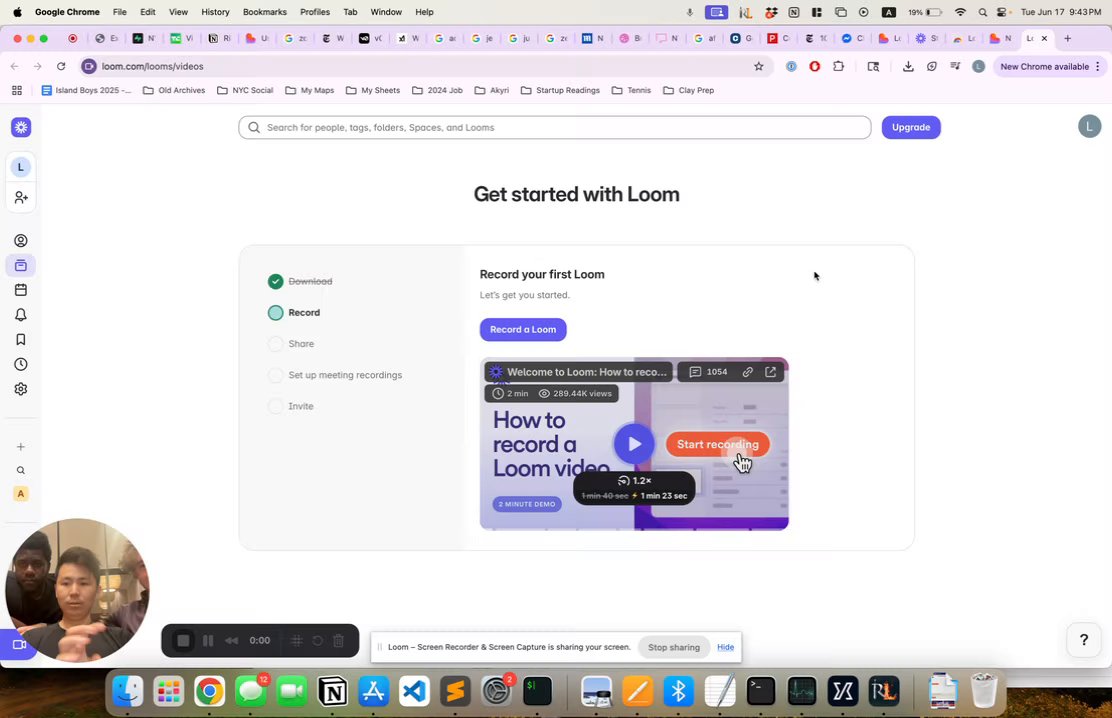Open the Meetings calendar icon in sidebar

pos(21,289)
